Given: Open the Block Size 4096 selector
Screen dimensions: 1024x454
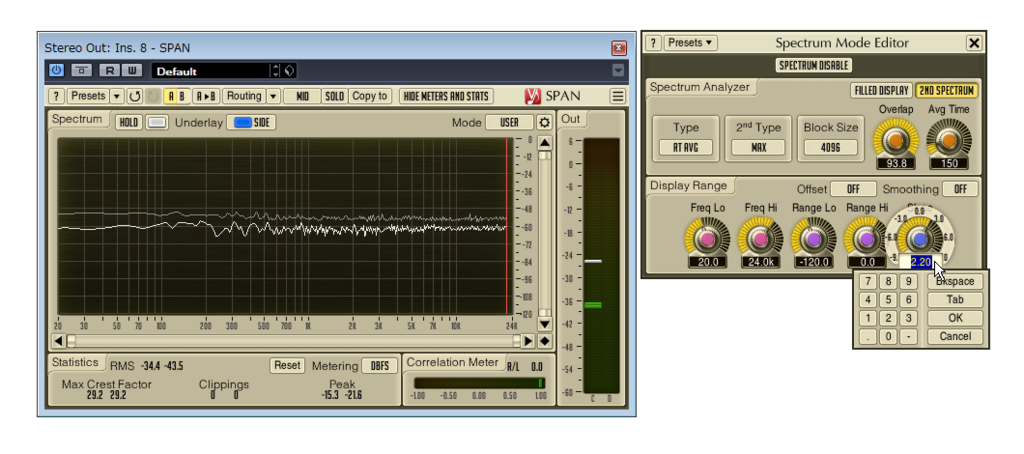Looking at the screenshot, I should coord(831,148).
